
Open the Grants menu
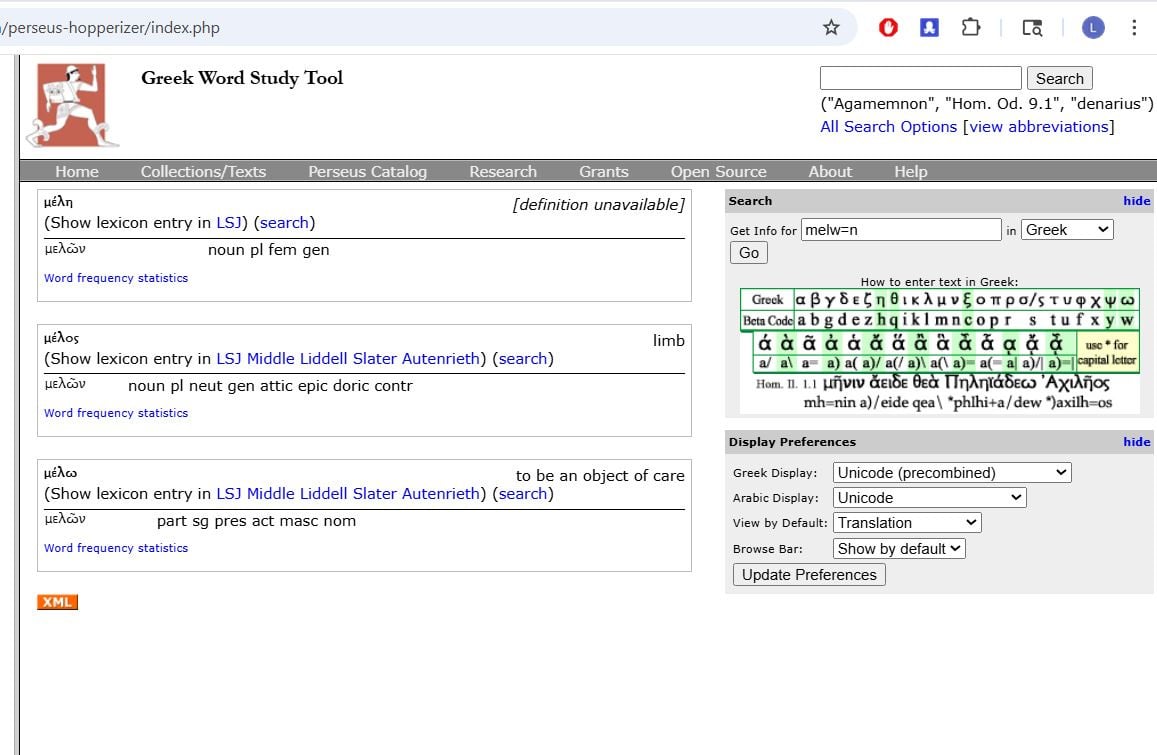pyautogui.click(x=604, y=171)
